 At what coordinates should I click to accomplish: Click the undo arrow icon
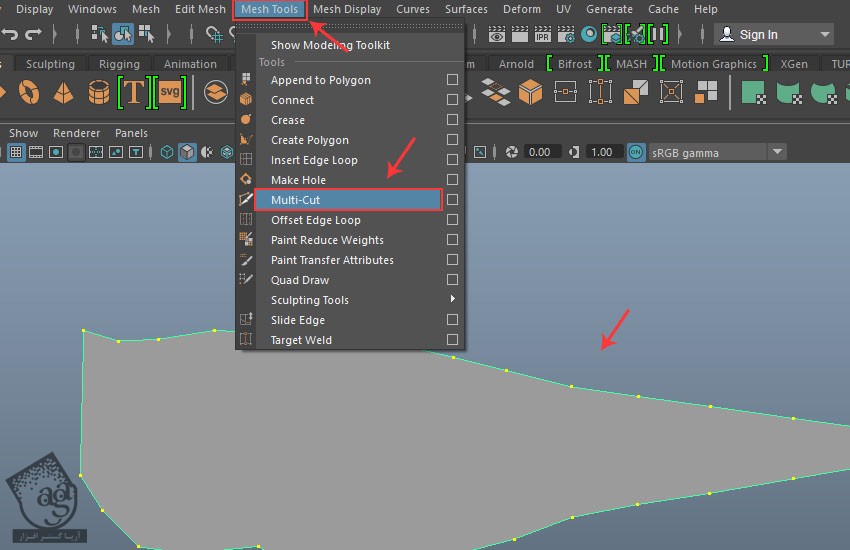click(x=10, y=34)
